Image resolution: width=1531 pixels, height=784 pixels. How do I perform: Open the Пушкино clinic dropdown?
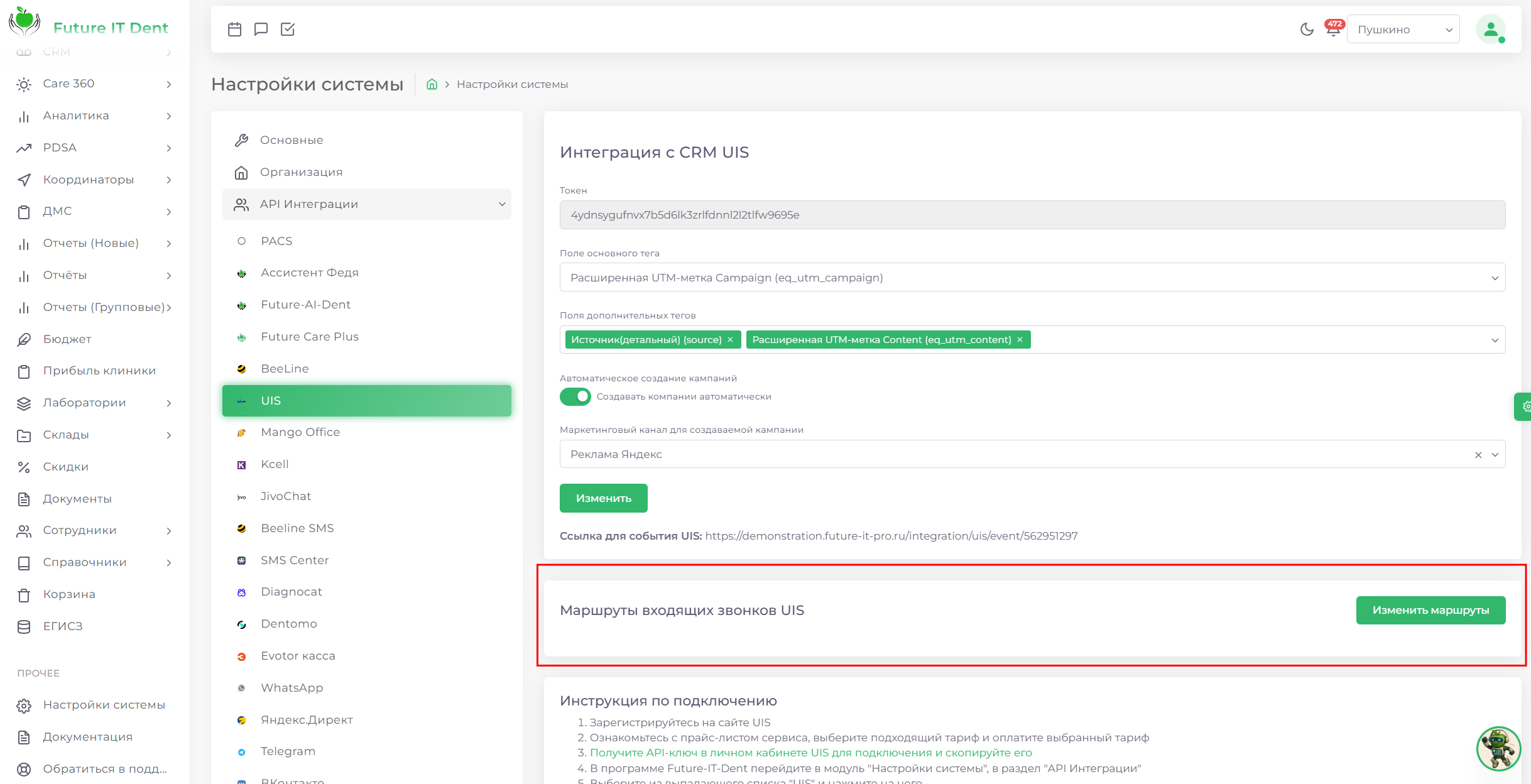[1403, 30]
